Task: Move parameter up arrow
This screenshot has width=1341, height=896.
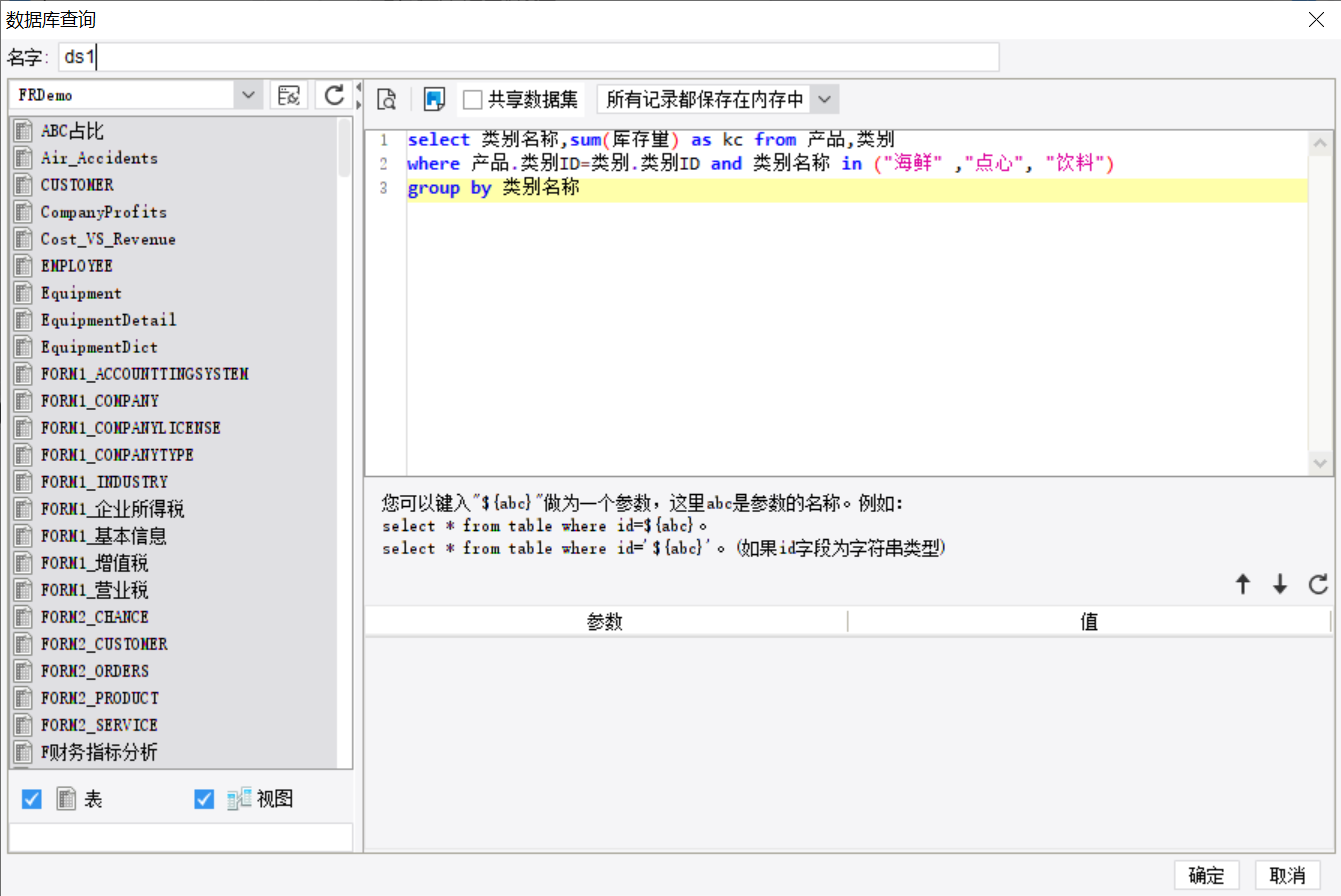Action: click(x=1243, y=585)
